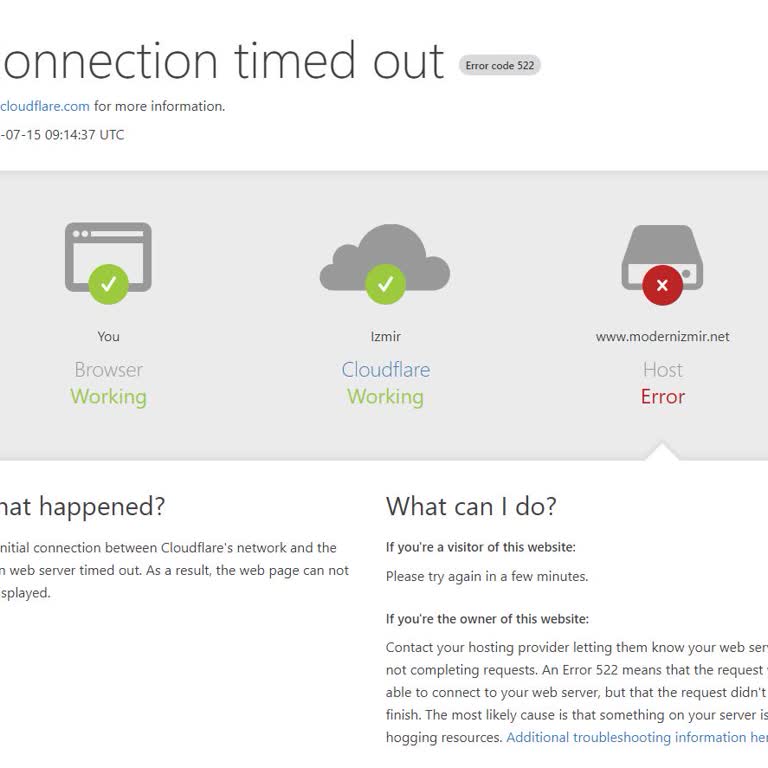
Task: Click the Izmir location label
Action: click(385, 337)
